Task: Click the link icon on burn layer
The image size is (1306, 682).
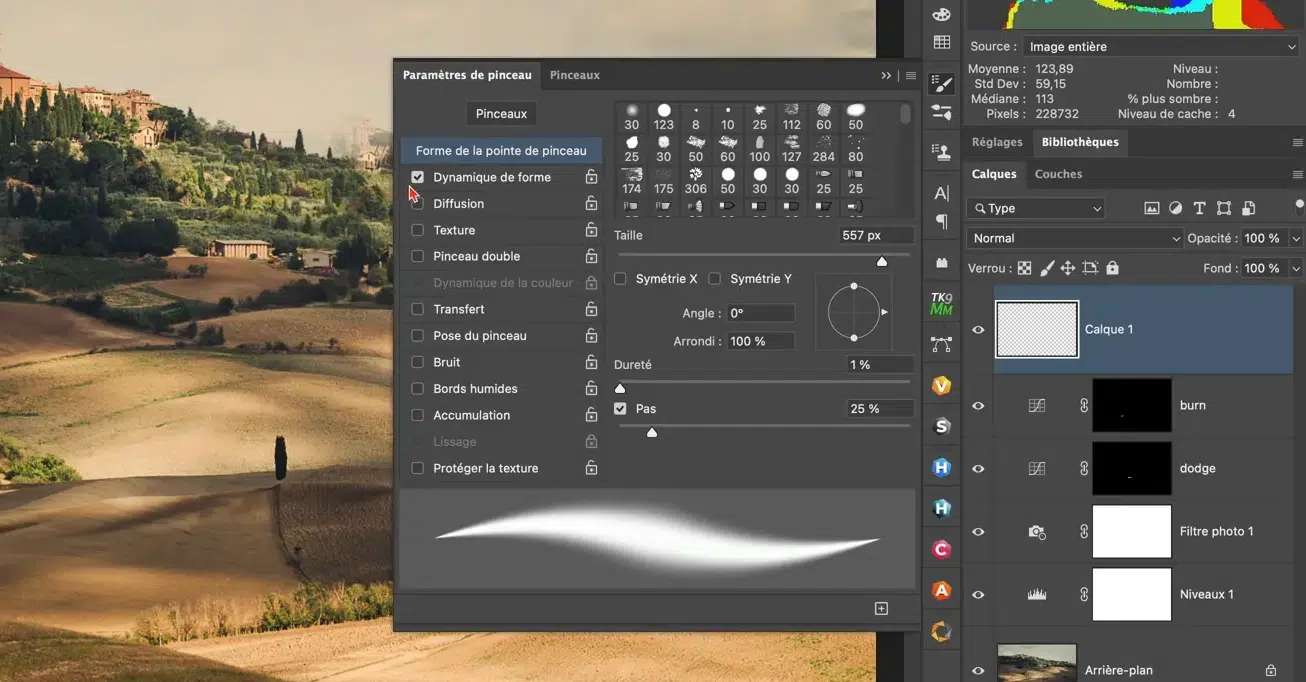Action: [1084, 405]
